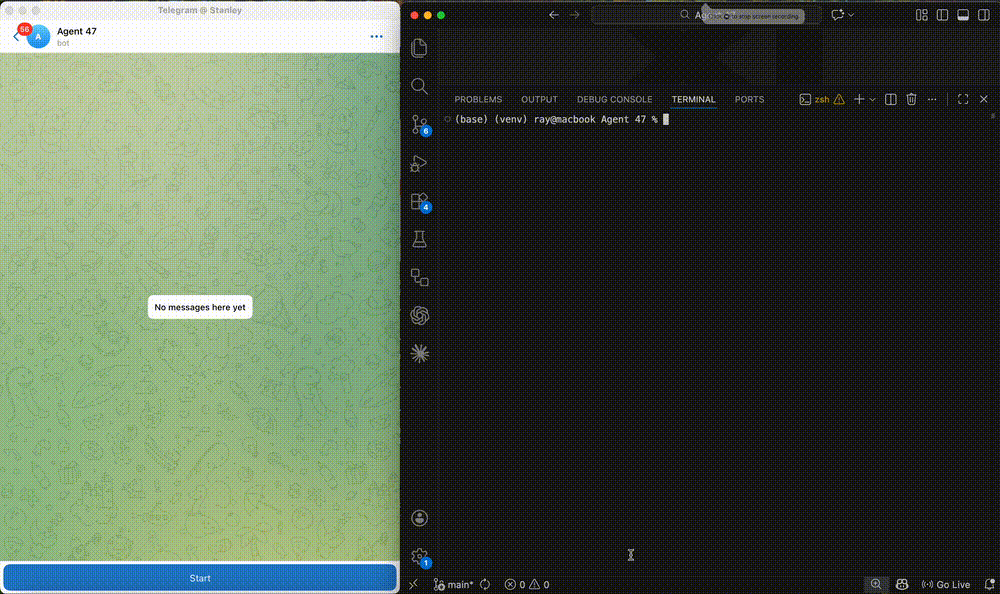
Task: Split the terminal pane
Action: point(891,99)
